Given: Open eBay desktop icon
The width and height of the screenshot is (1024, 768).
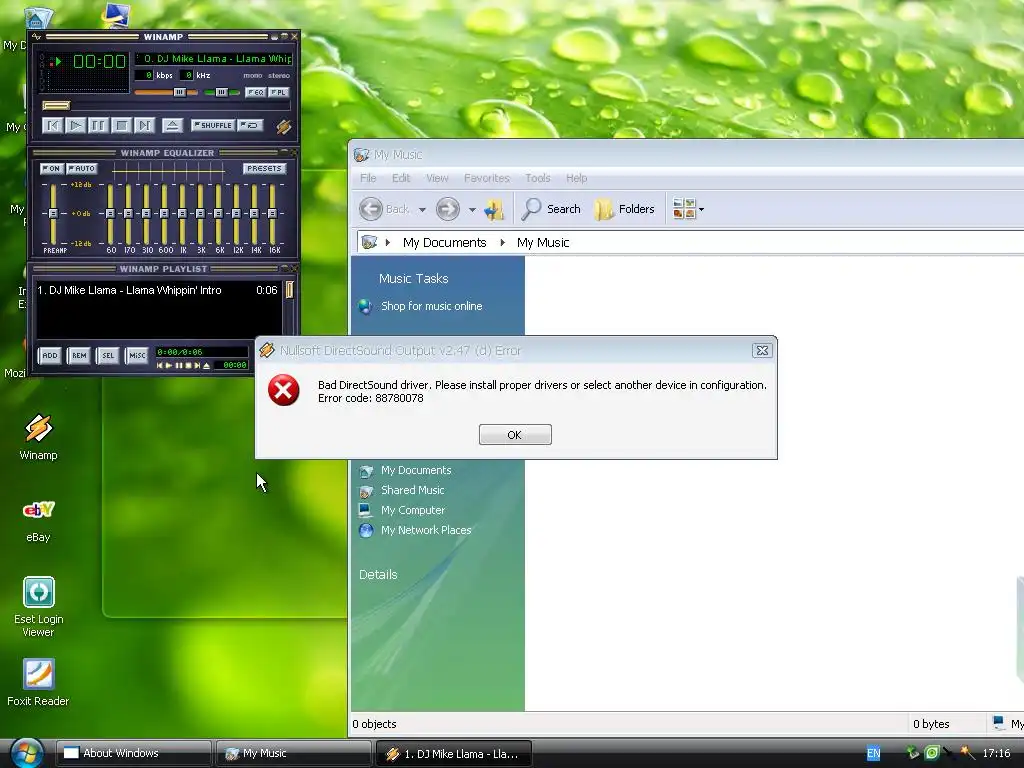Looking at the screenshot, I should (38, 521).
